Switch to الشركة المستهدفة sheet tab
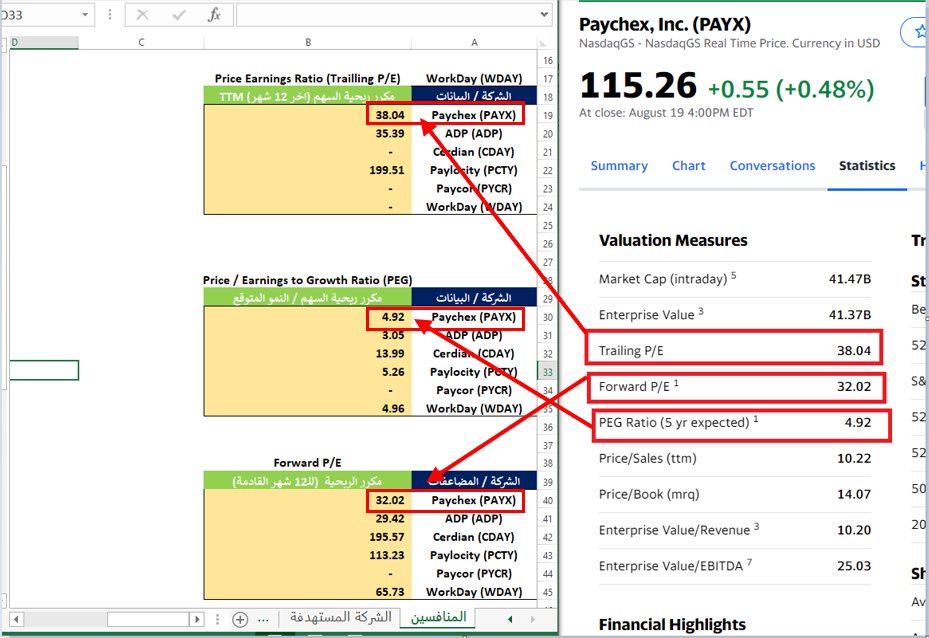 pos(341,617)
